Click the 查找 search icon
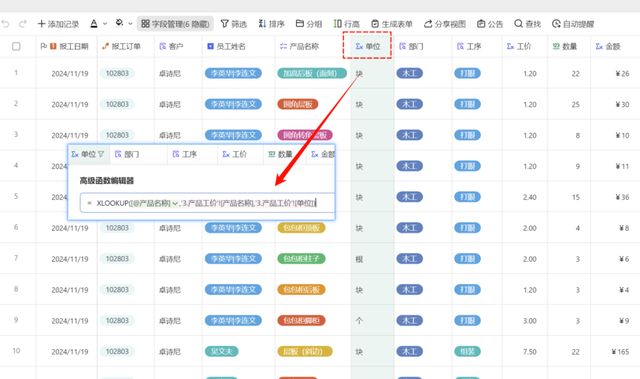The height and width of the screenshot is (379, 640). click(518, 24)
